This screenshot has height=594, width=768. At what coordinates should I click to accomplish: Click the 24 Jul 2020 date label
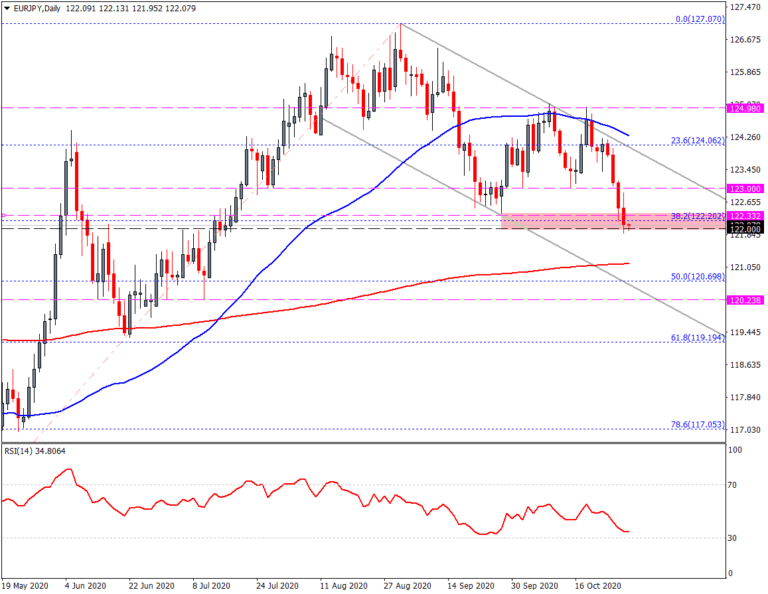click(x=277, y=586)
